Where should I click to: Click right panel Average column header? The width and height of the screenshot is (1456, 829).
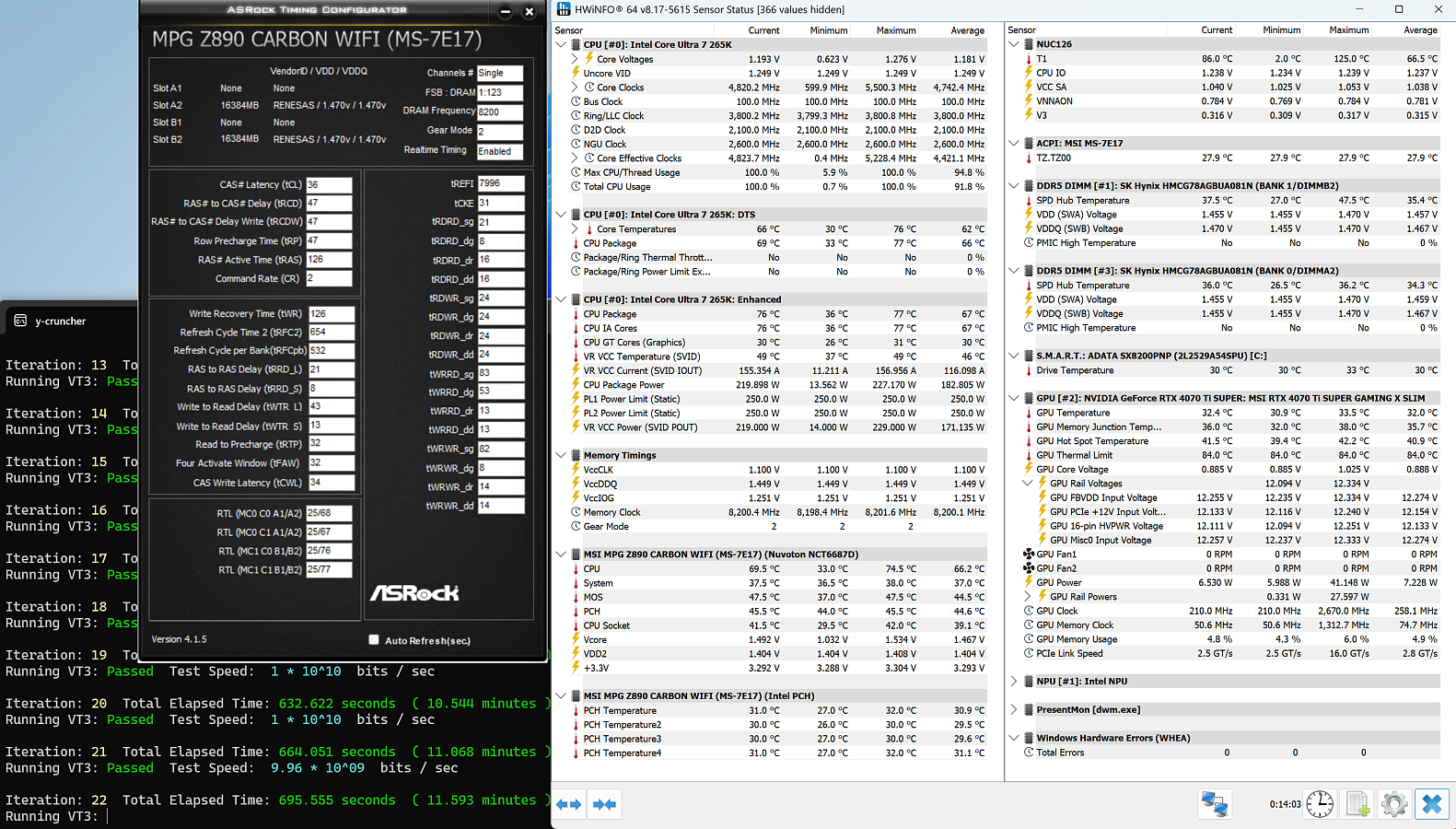[1420, 30]
